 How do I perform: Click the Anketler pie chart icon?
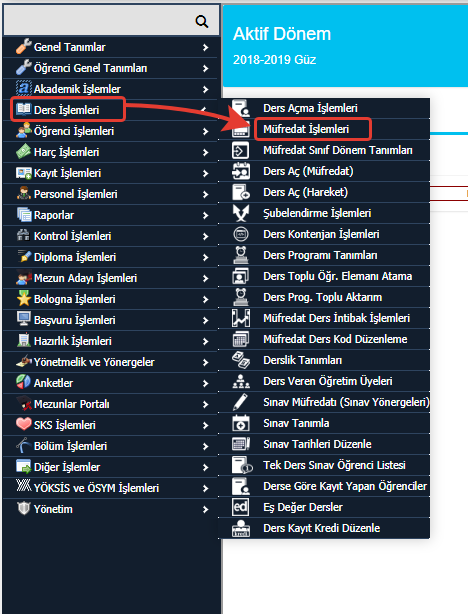(x=23, y=382)
